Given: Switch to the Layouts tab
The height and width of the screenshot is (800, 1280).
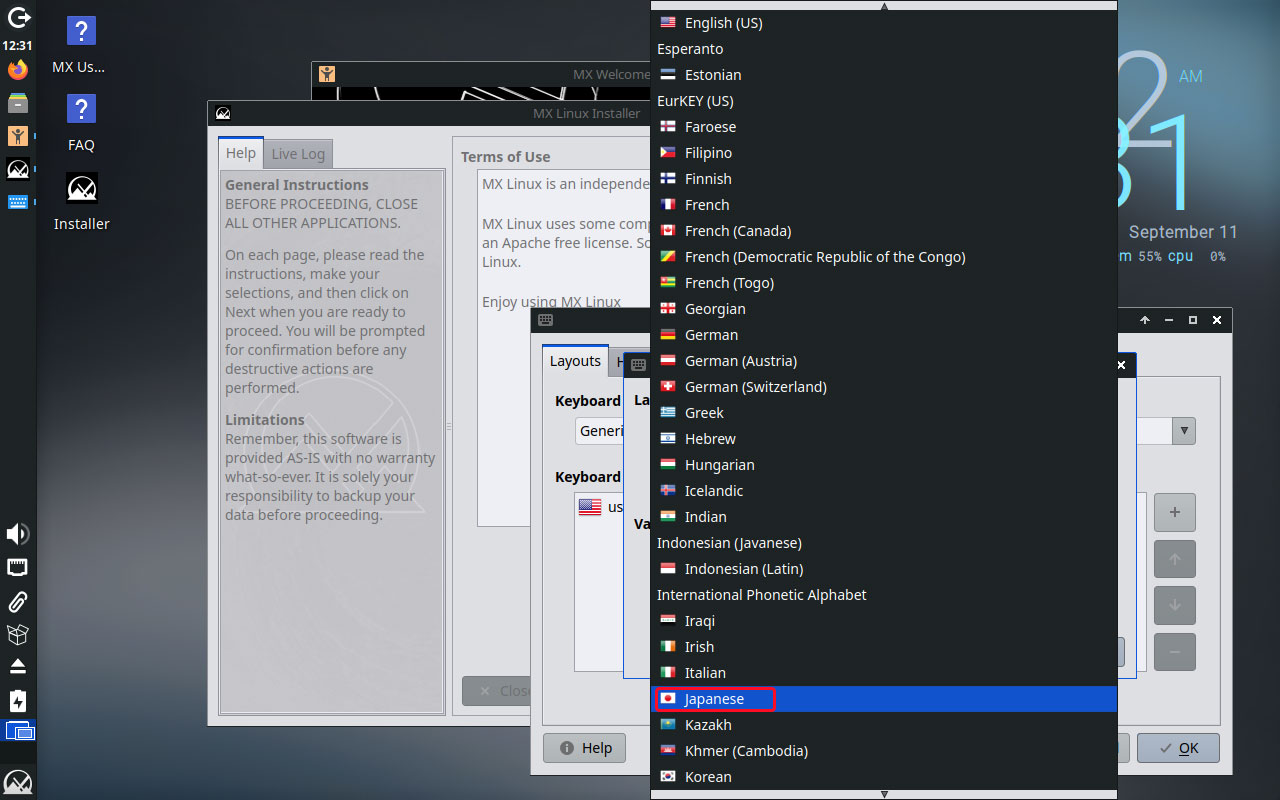Looking at the screenshot, I should (x=575, y=361).
